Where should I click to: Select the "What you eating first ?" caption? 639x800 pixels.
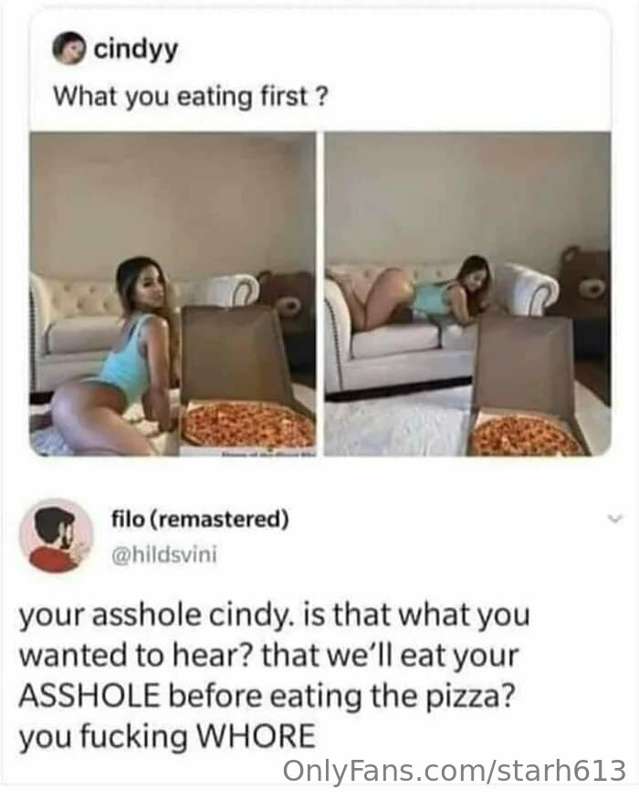pos(190,97)
